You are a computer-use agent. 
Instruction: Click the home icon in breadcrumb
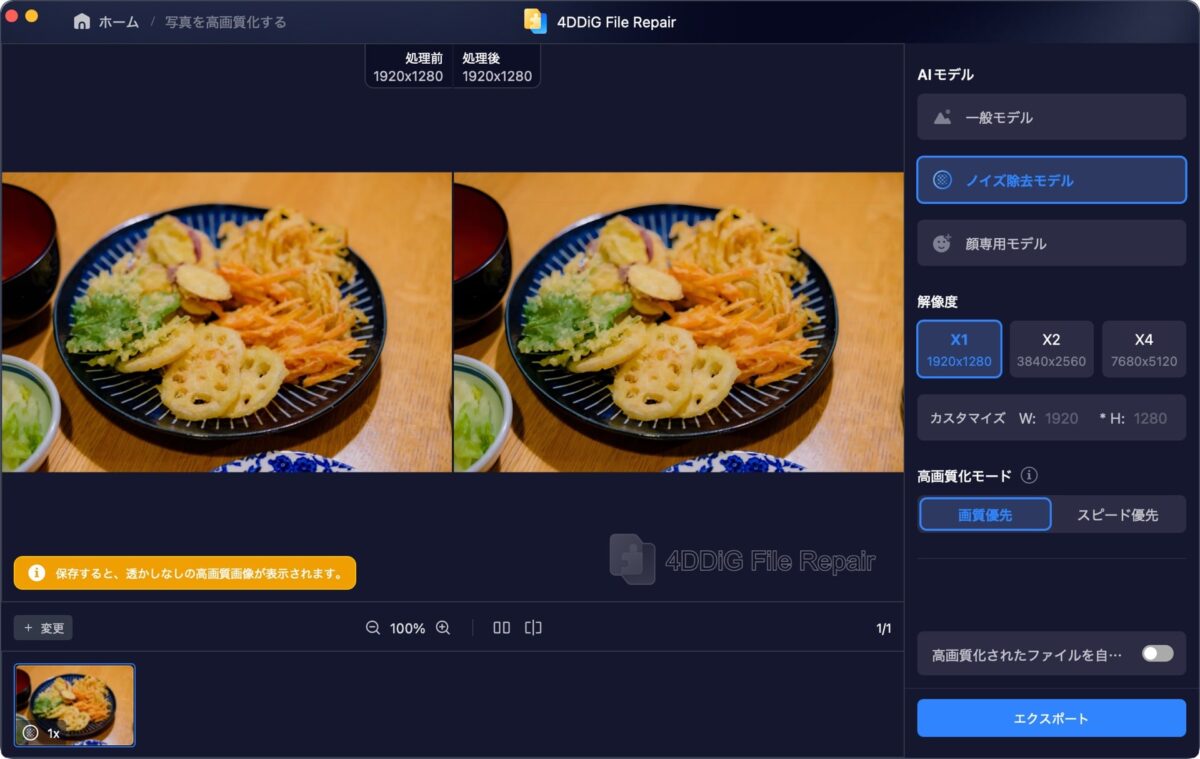[82, 22]
